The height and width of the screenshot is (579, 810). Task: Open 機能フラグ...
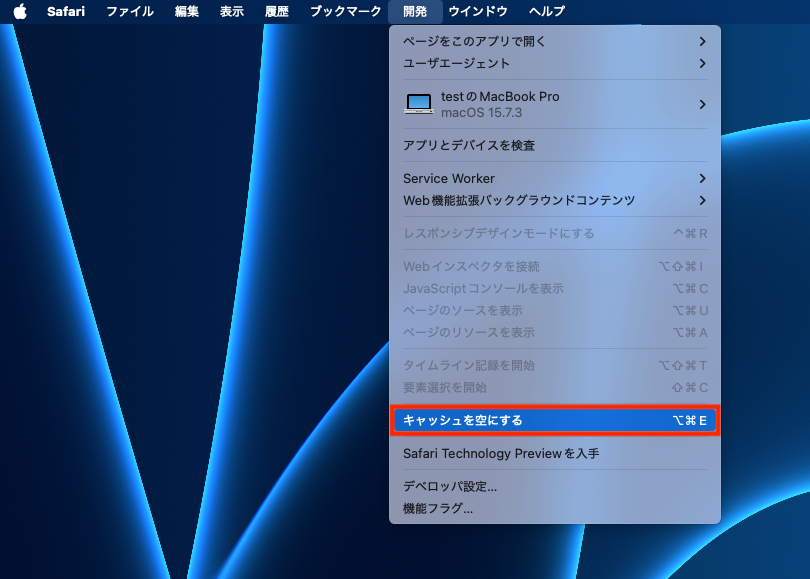[x=555, y=509]
